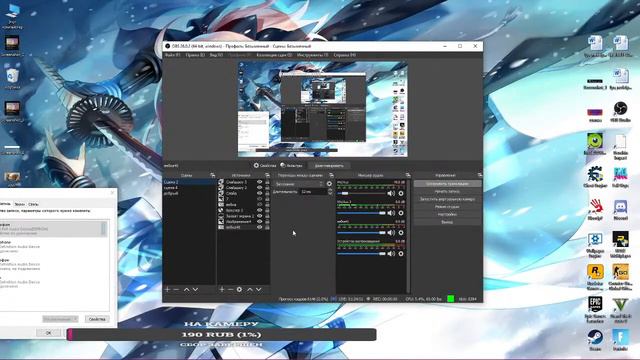Open Настройки from the Controls panel

click(447, 215)
